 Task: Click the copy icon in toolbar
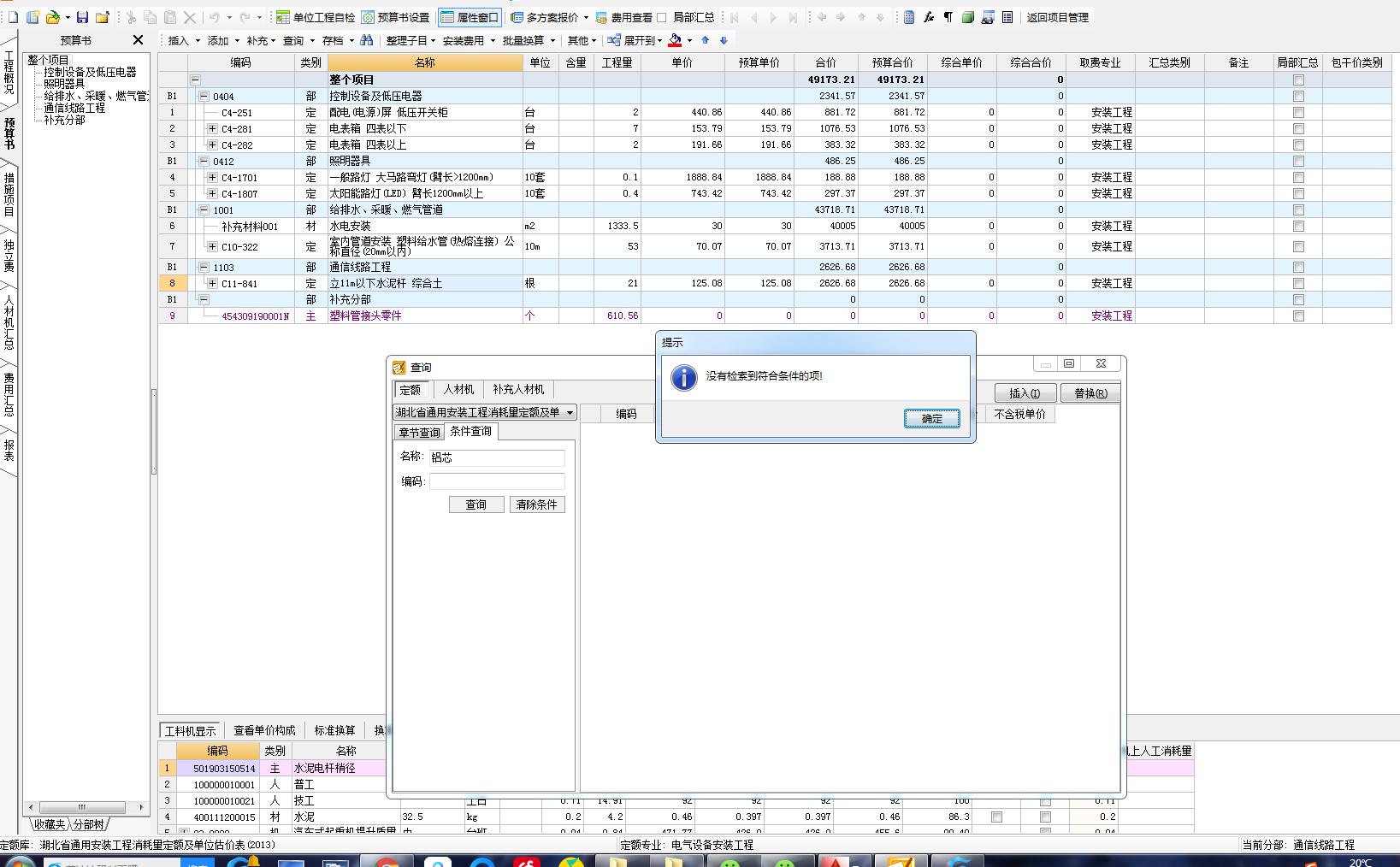click(151, 17)
